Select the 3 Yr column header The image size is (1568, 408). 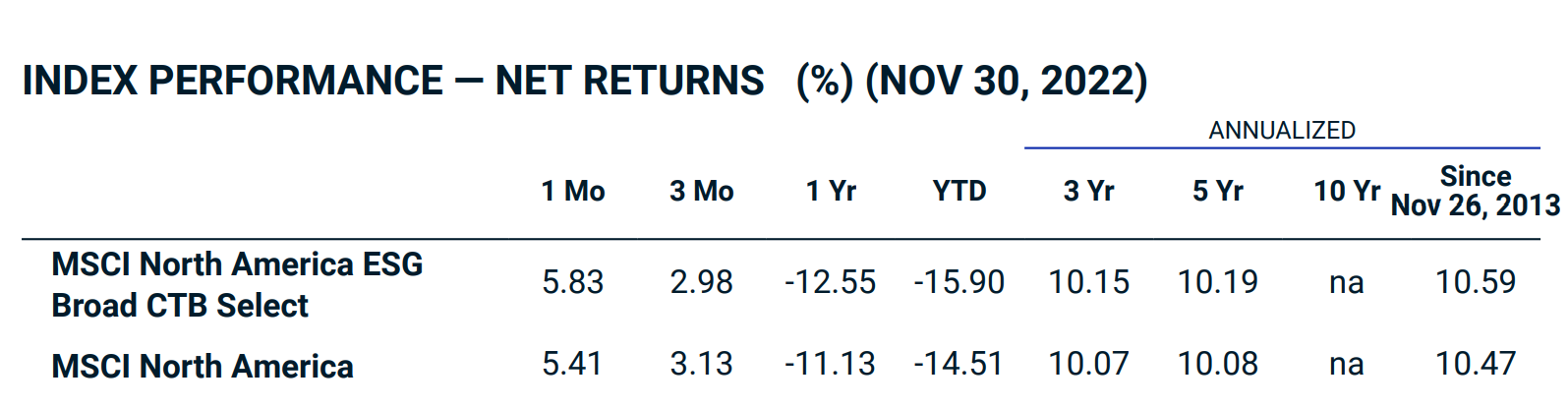pos(1088,191)
